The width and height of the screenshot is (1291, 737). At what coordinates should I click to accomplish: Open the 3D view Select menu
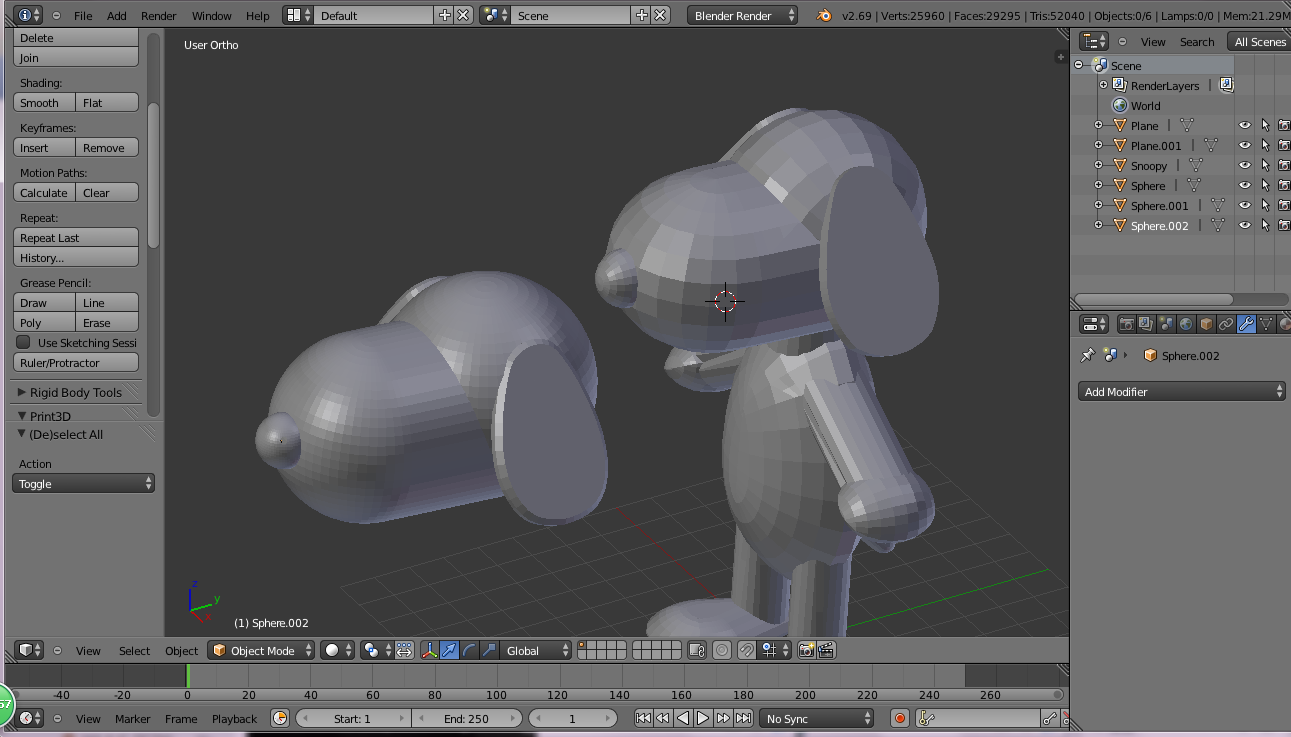tap(134, 650)
